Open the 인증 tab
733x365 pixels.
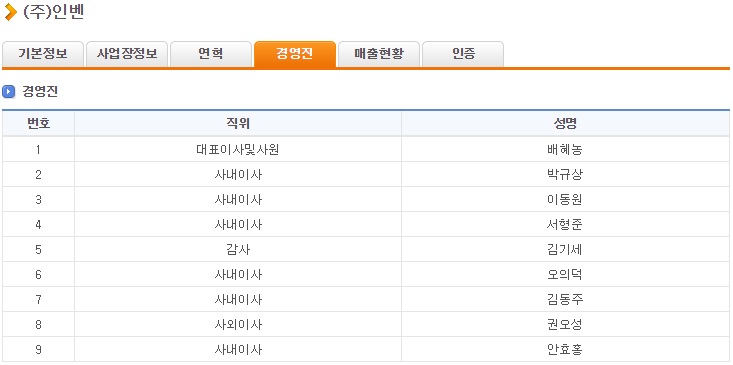(x=463, y=54)
